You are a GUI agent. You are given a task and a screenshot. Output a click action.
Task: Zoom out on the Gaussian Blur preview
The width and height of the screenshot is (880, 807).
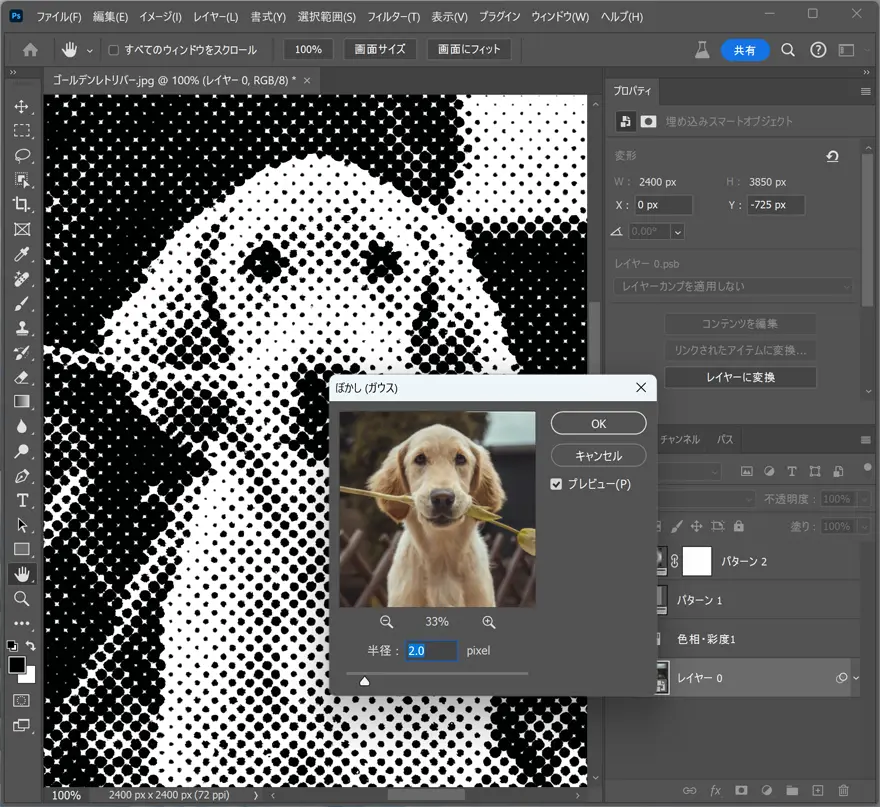386,622
